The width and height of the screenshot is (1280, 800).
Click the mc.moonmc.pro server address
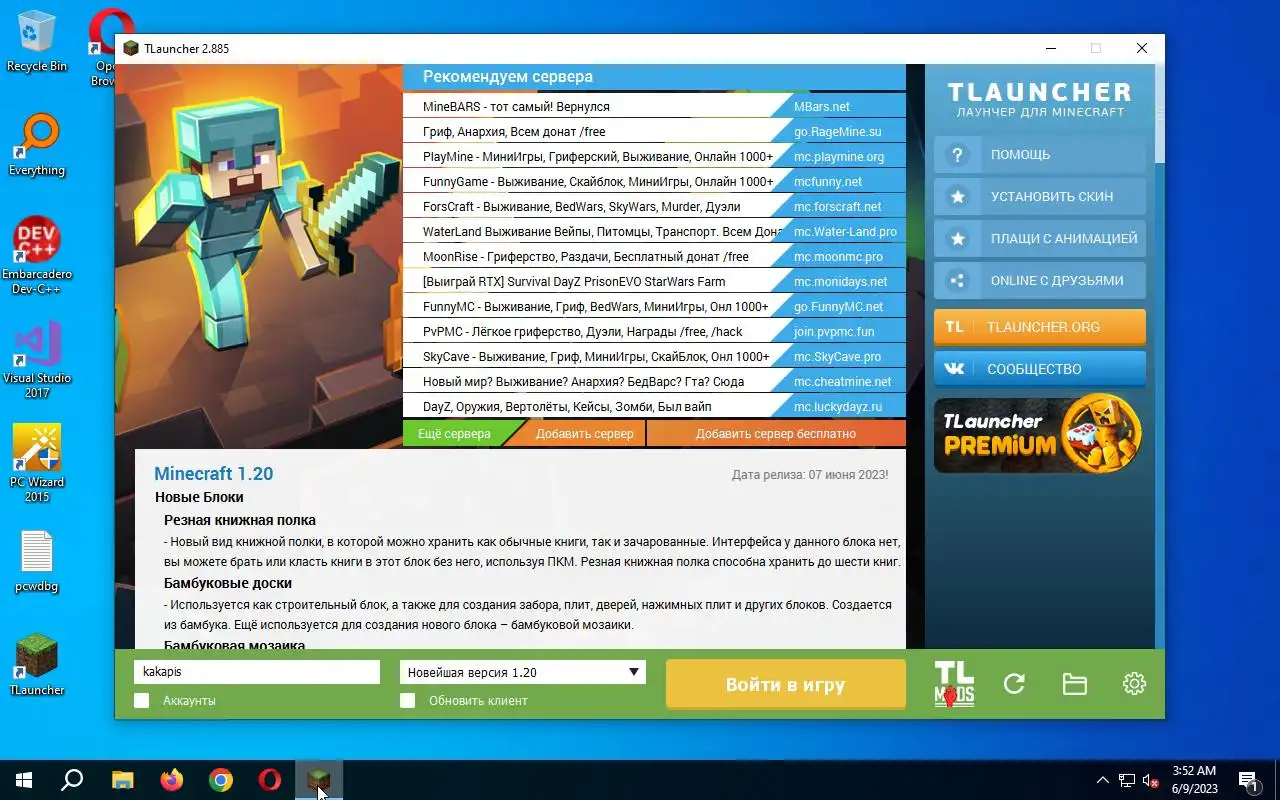[x=838, y=257]
